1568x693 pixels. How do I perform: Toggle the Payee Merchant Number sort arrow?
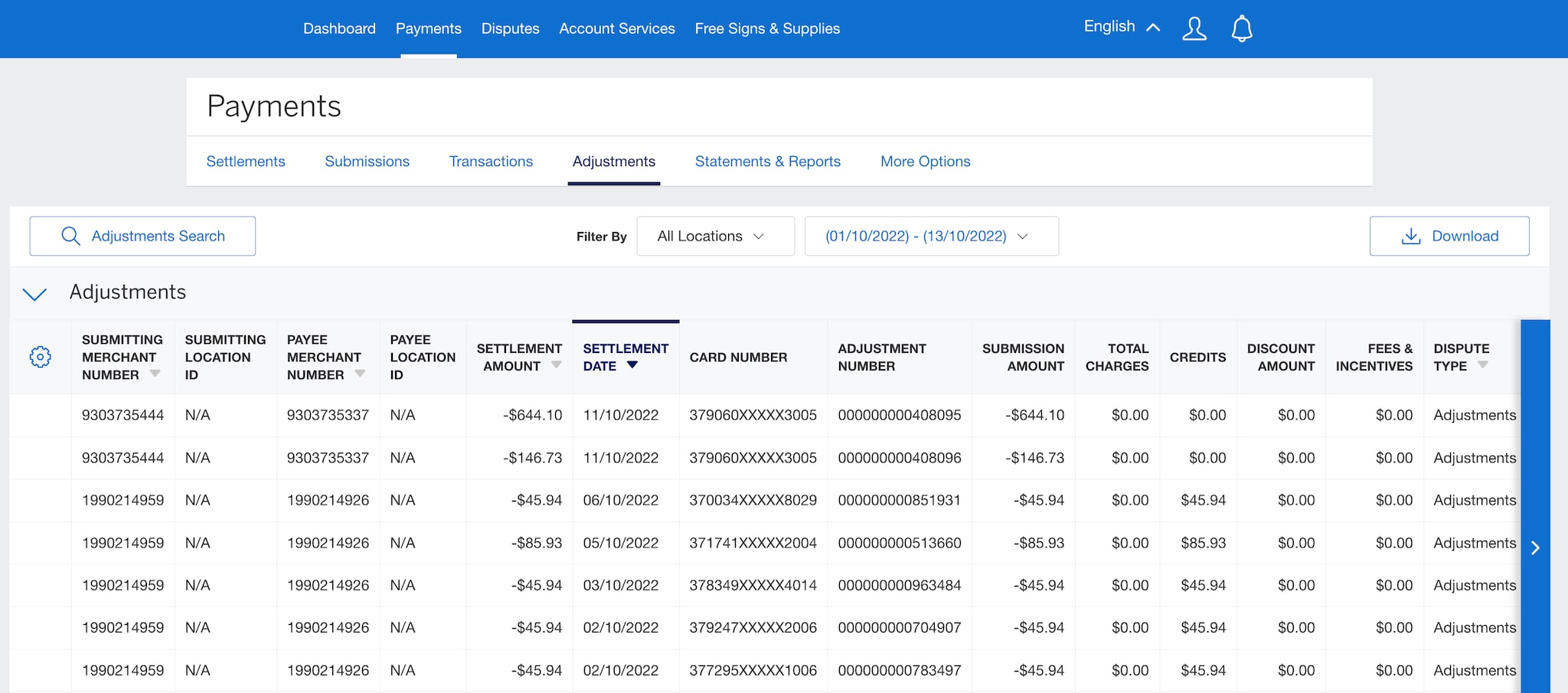[360, 374]
